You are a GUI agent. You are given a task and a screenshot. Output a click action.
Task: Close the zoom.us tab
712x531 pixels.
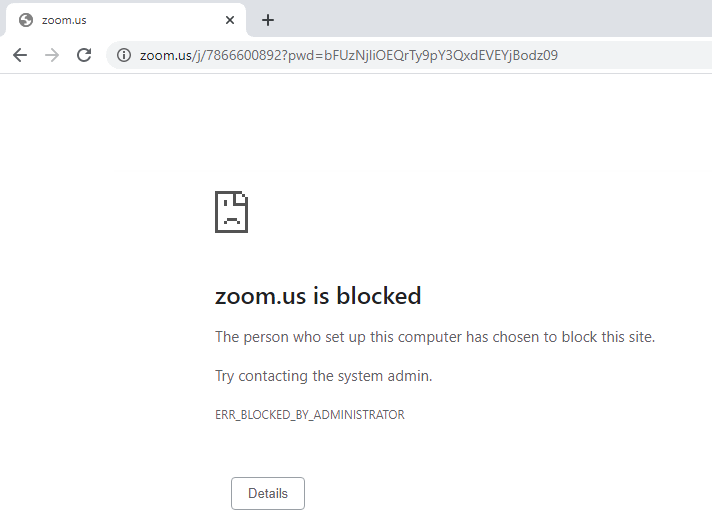tap(230, 20)
